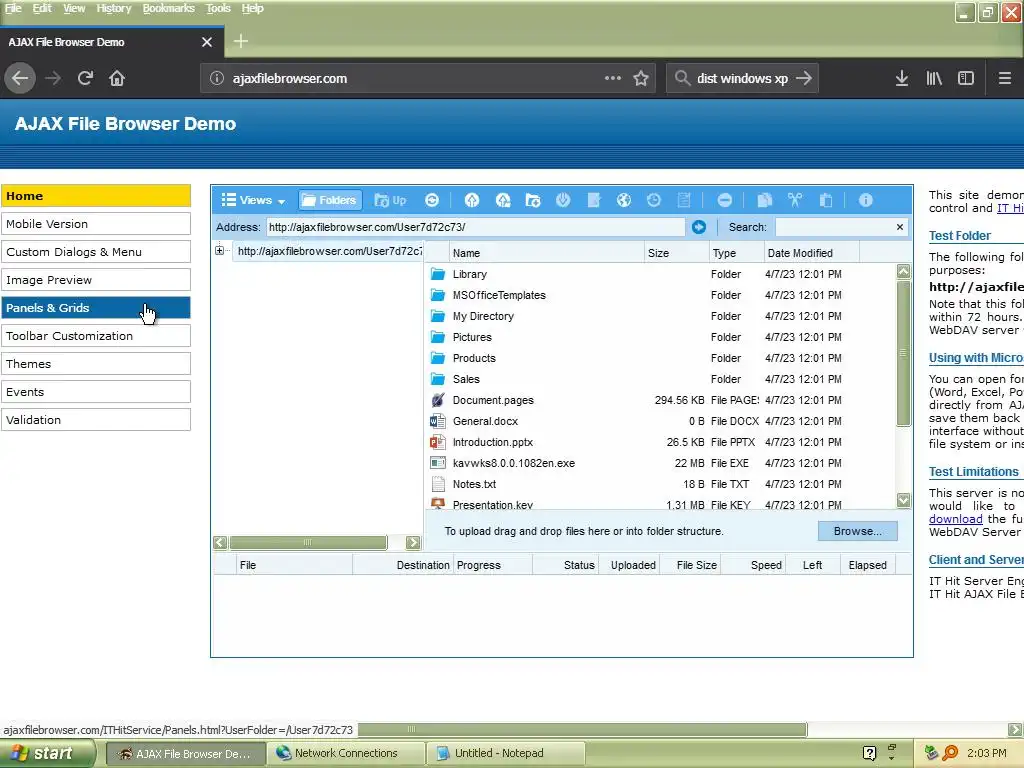This screenshot has height=768, width=1024.
Task: Open Custom Dialogs & Menu page
Action: pyautogui.click(x=96, y=252)
